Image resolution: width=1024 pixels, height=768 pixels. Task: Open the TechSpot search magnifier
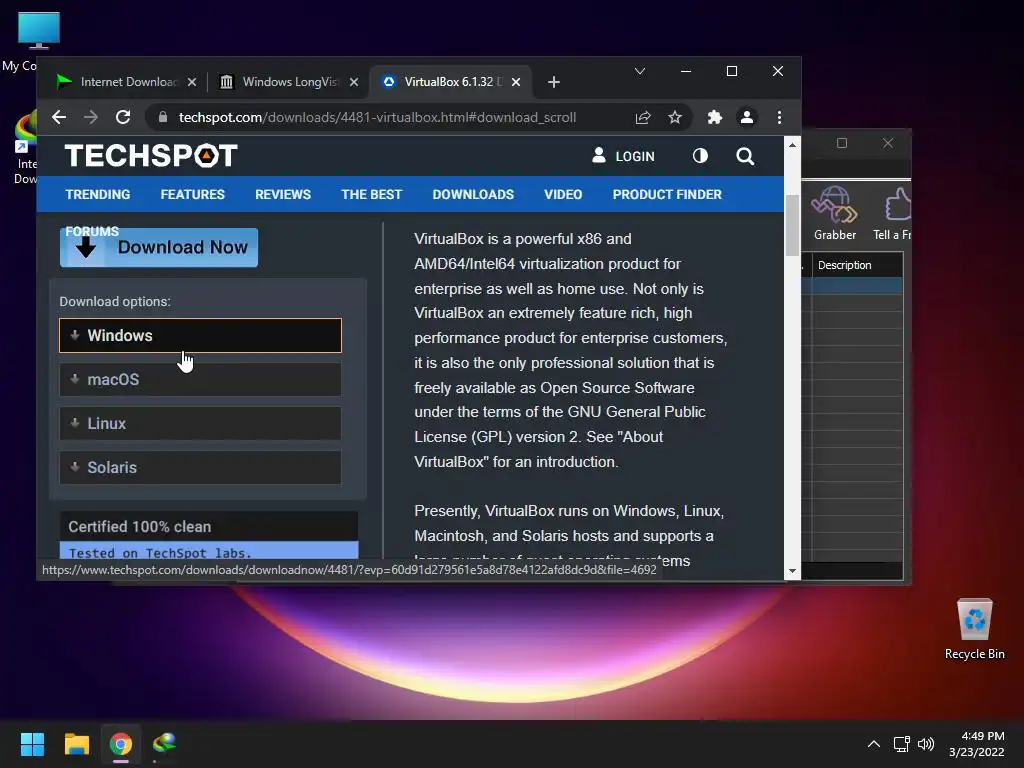click(x=745, y=156)
